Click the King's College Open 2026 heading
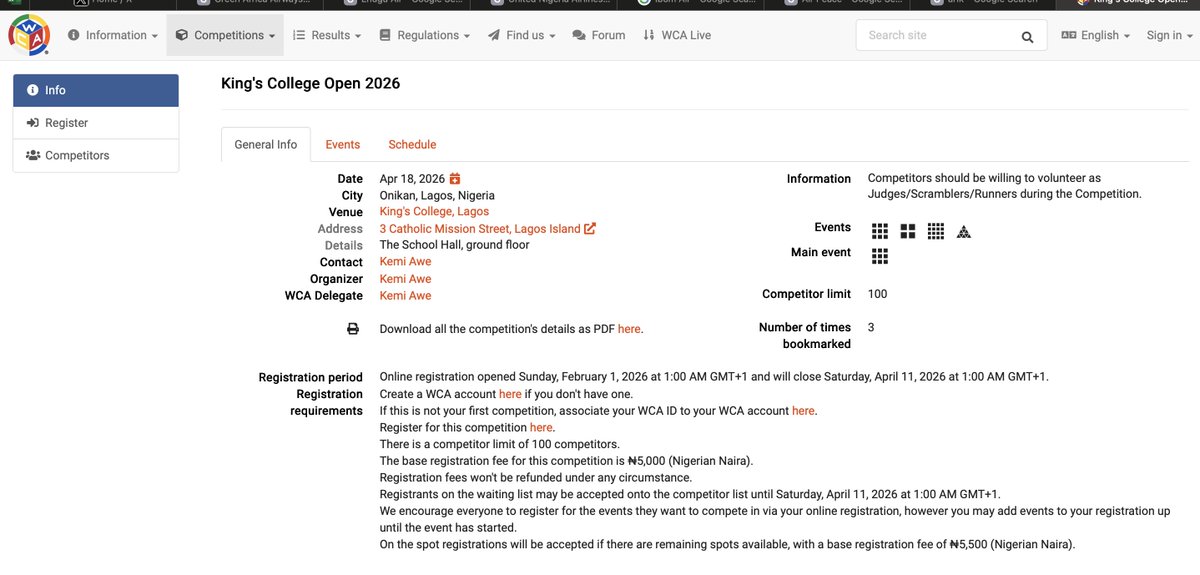 point(311,84)
